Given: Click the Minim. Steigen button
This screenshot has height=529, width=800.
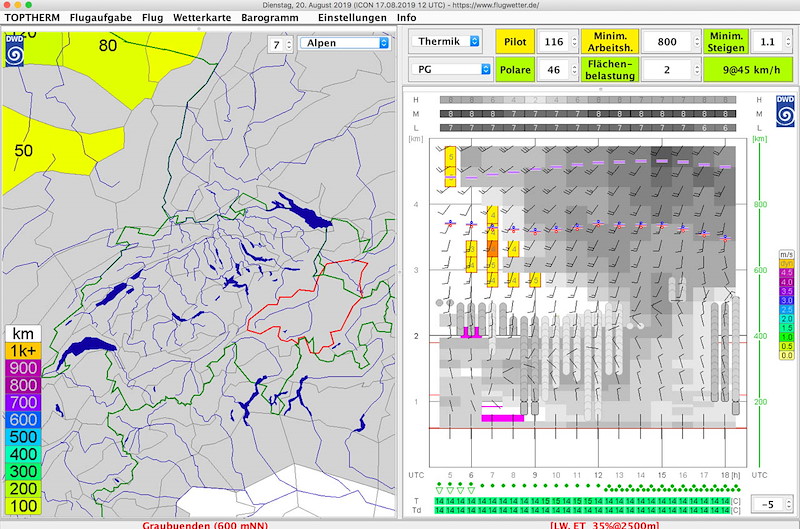Looking at the screenshot, I should tap(726, 42).
